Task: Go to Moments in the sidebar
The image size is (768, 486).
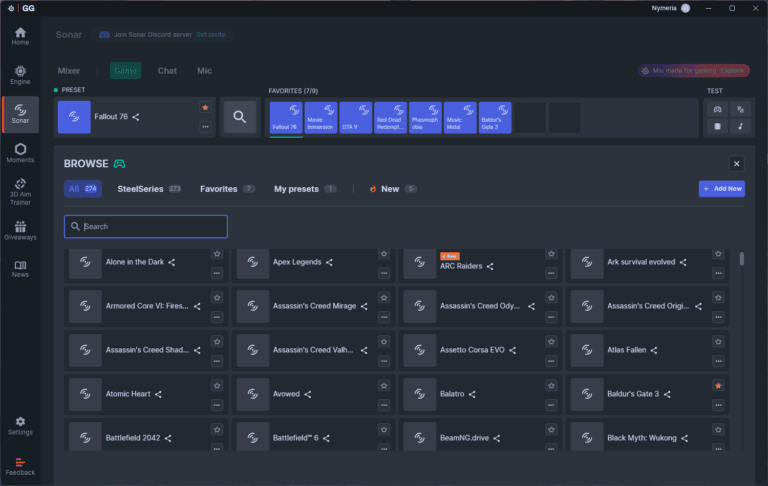Action: (x=20, y=152)
